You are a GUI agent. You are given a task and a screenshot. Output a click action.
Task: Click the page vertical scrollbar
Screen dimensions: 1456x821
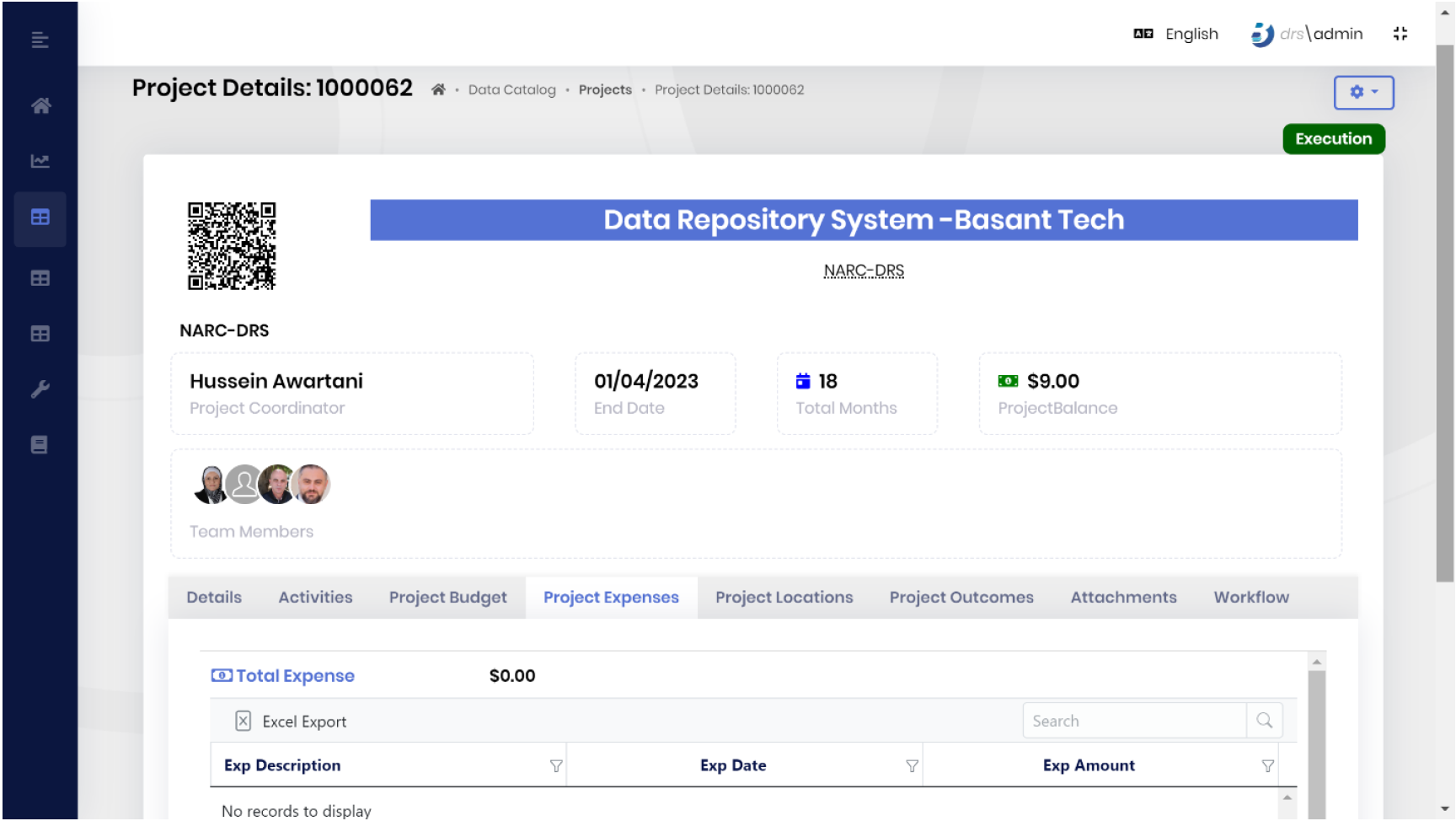click(x=1445, y=312)
